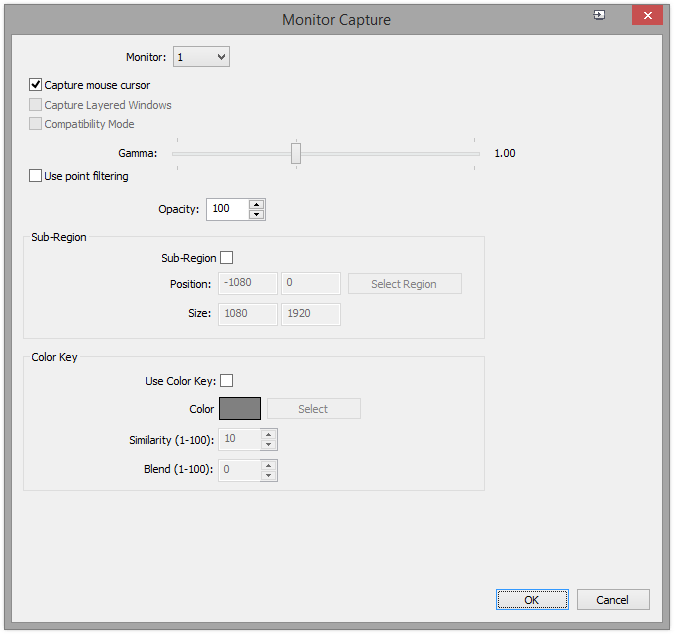
Task: Click the Cancel button
Action: pyautogui.click(x=613, y=600)
